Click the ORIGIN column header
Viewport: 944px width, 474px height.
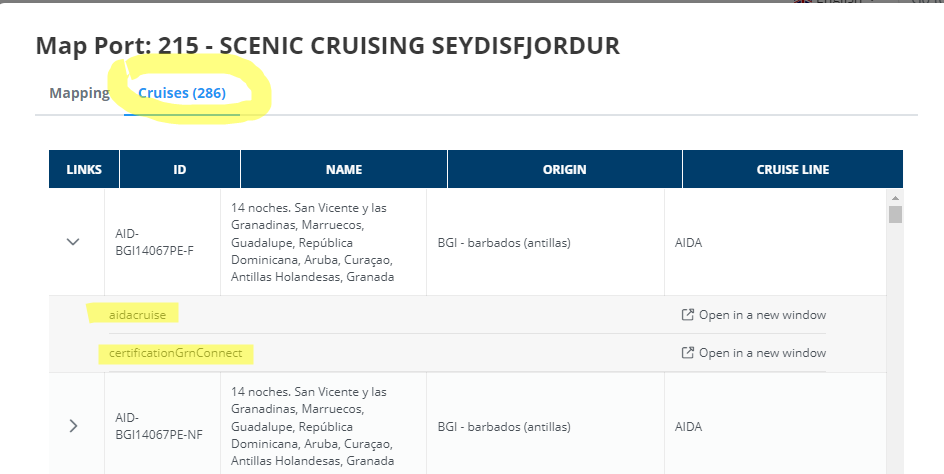click(564, 170)
